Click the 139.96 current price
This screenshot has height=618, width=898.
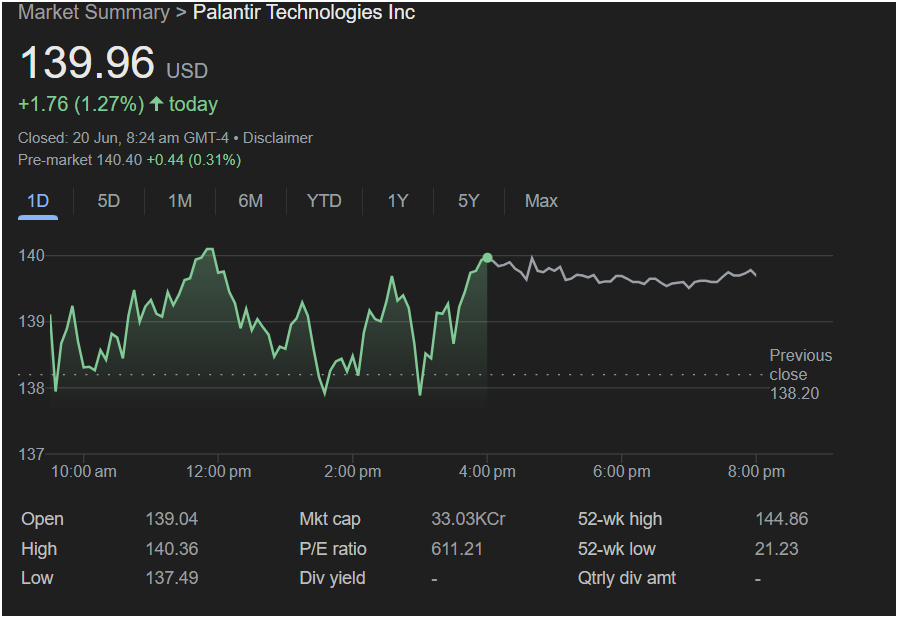tap(87, 62)
